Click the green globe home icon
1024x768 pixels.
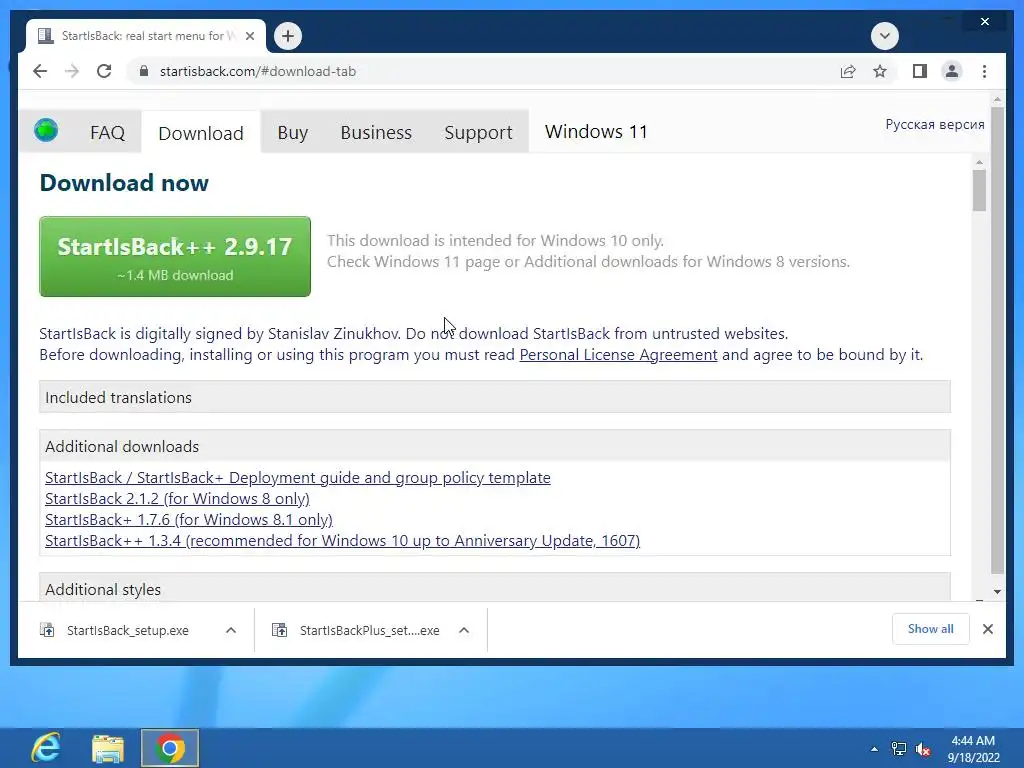pyautogui.click(x=46, y=131)
